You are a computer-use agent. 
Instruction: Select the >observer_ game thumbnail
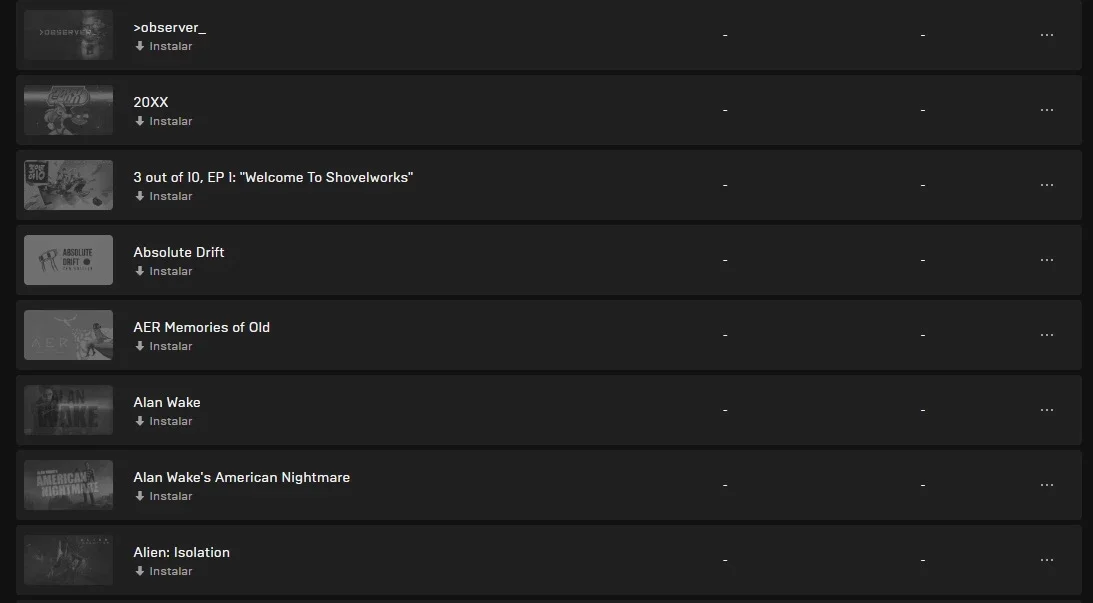click(68, 35)
